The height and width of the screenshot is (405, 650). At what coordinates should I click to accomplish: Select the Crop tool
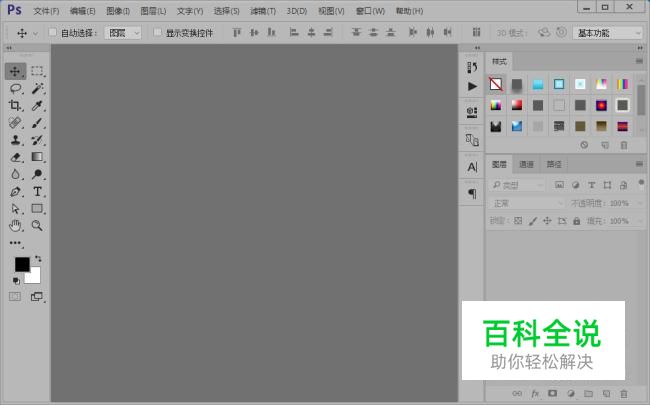tap(15, 105)
